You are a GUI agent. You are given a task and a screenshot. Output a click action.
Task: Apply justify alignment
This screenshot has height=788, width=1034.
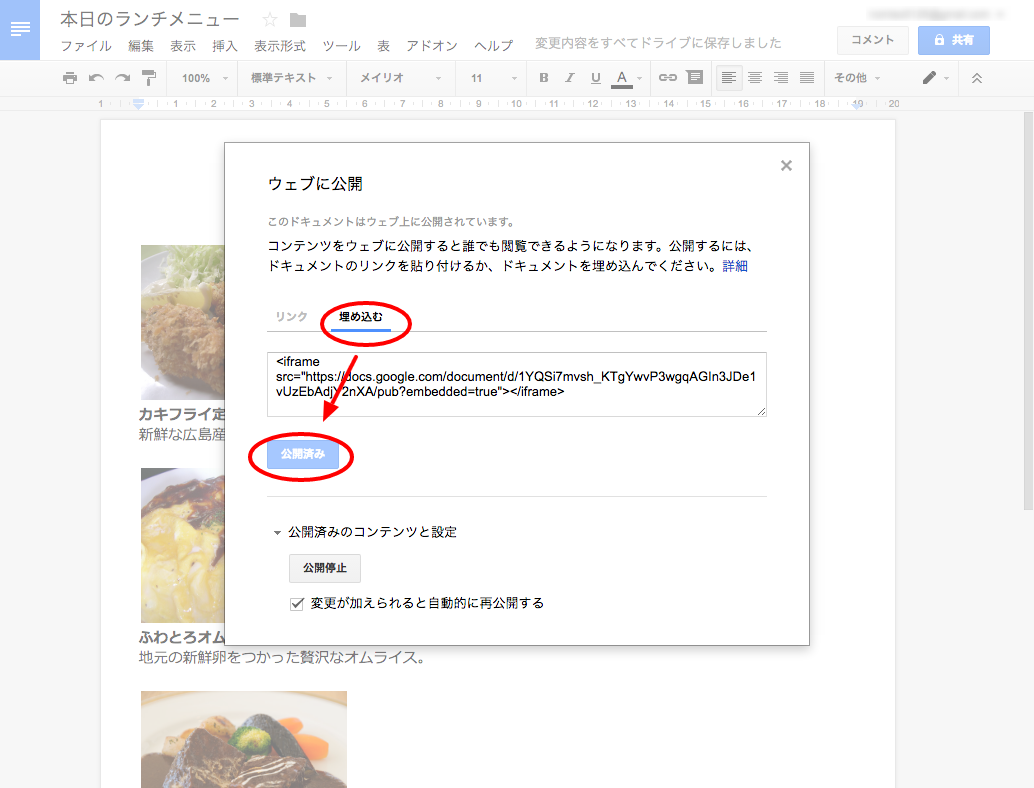806,78
